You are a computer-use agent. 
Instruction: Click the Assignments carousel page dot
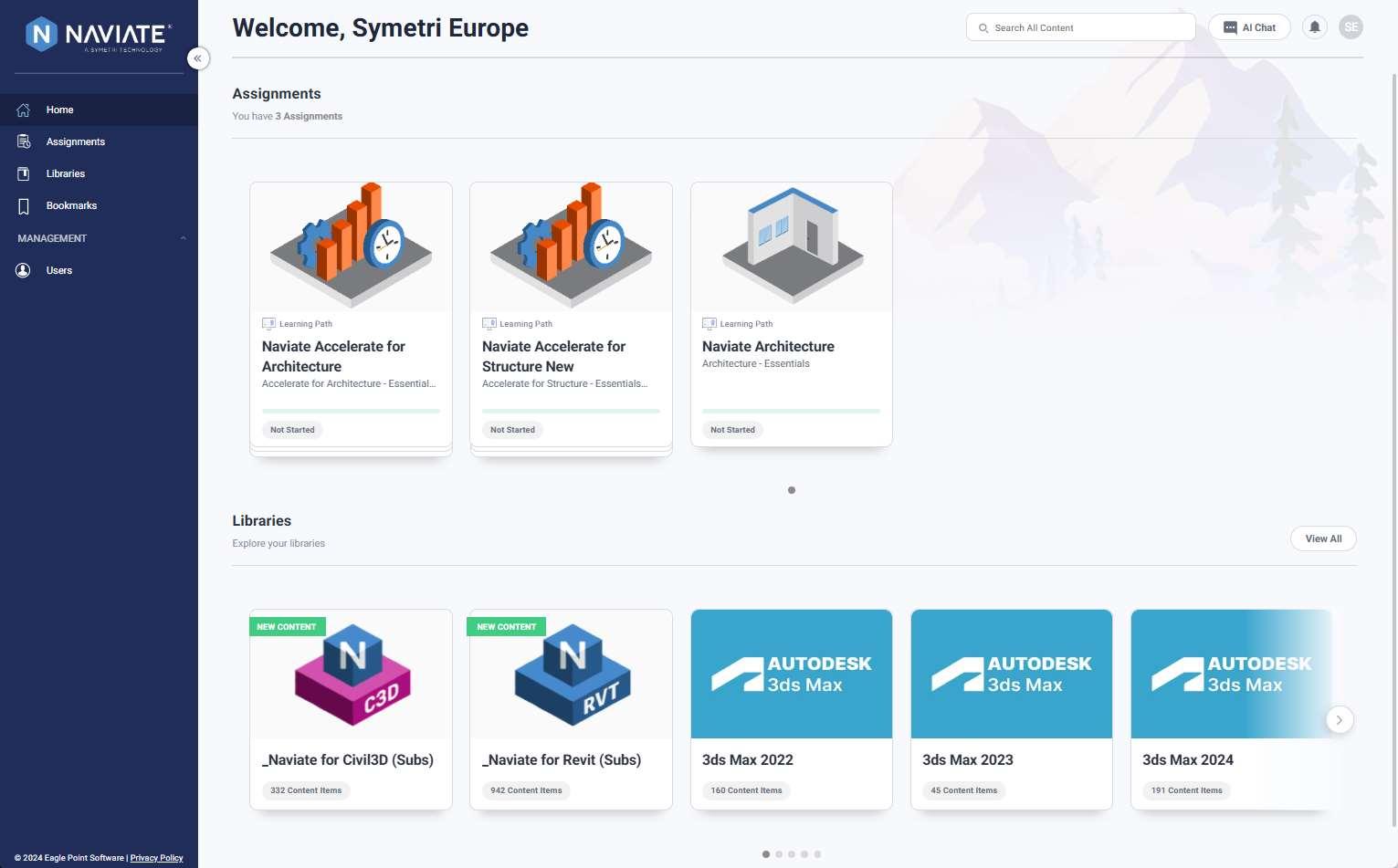[792, 490]
